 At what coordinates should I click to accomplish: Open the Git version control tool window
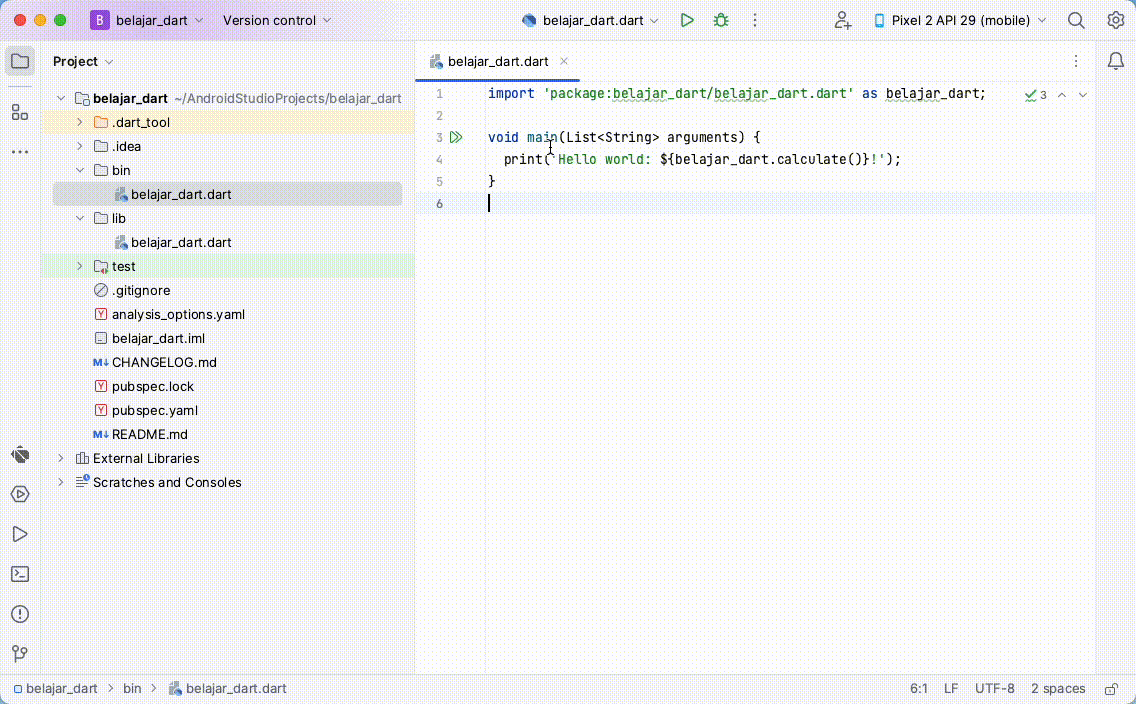20,653
